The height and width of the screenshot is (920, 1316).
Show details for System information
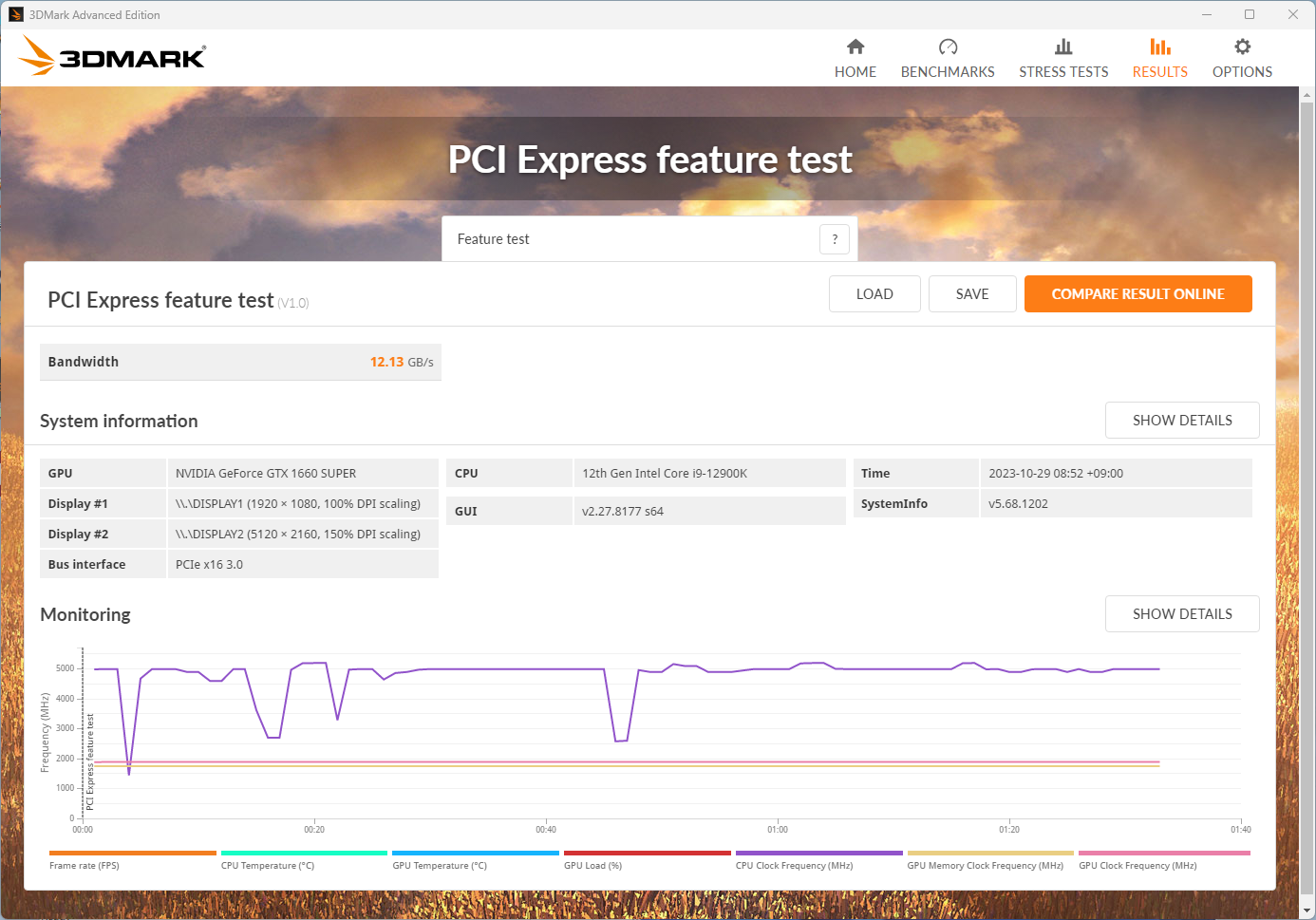[x=1182, y=421]
